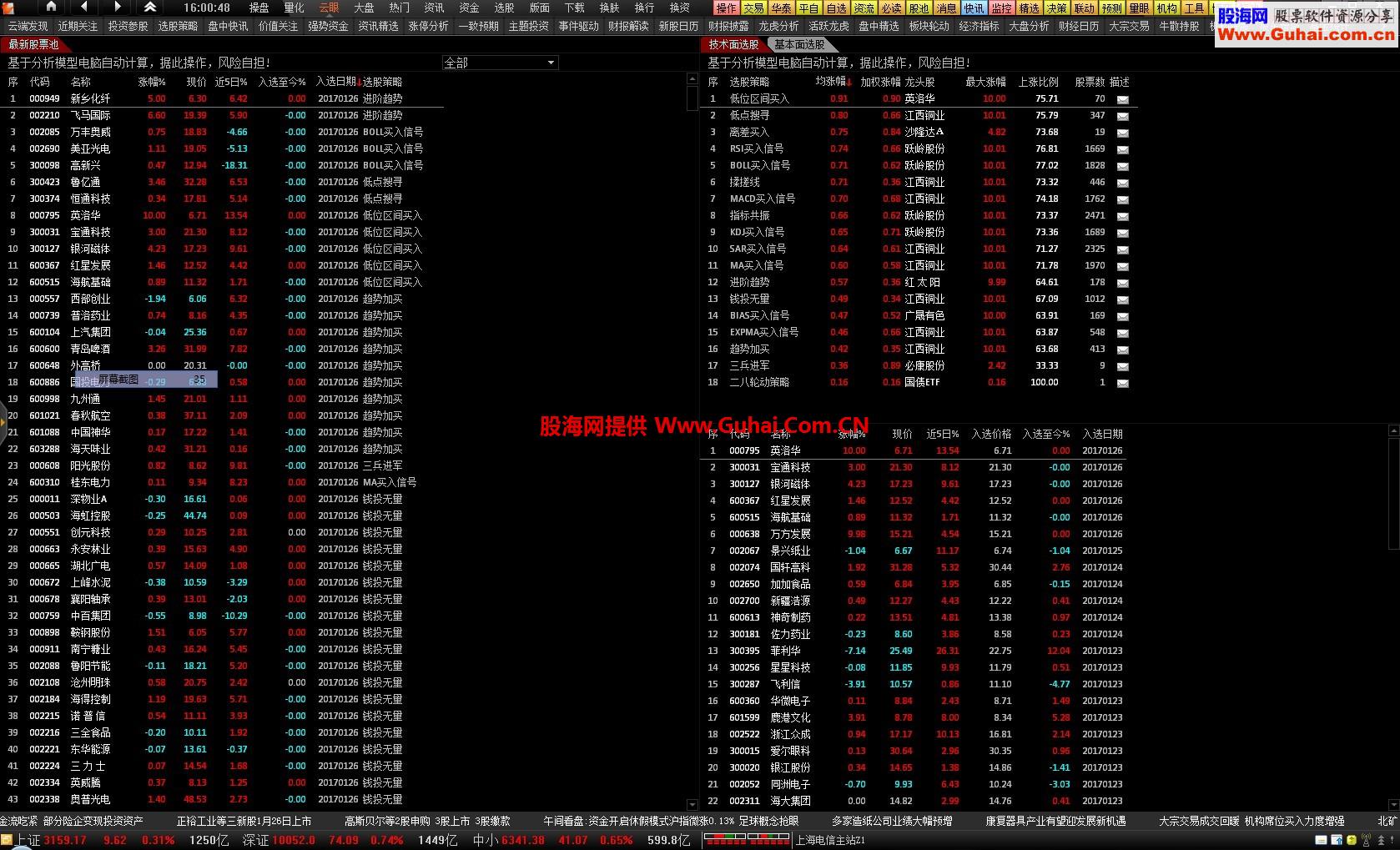Screen dimensions: 1400x850
Task: Click the 监控 quick button
Action: [1002, 8]
